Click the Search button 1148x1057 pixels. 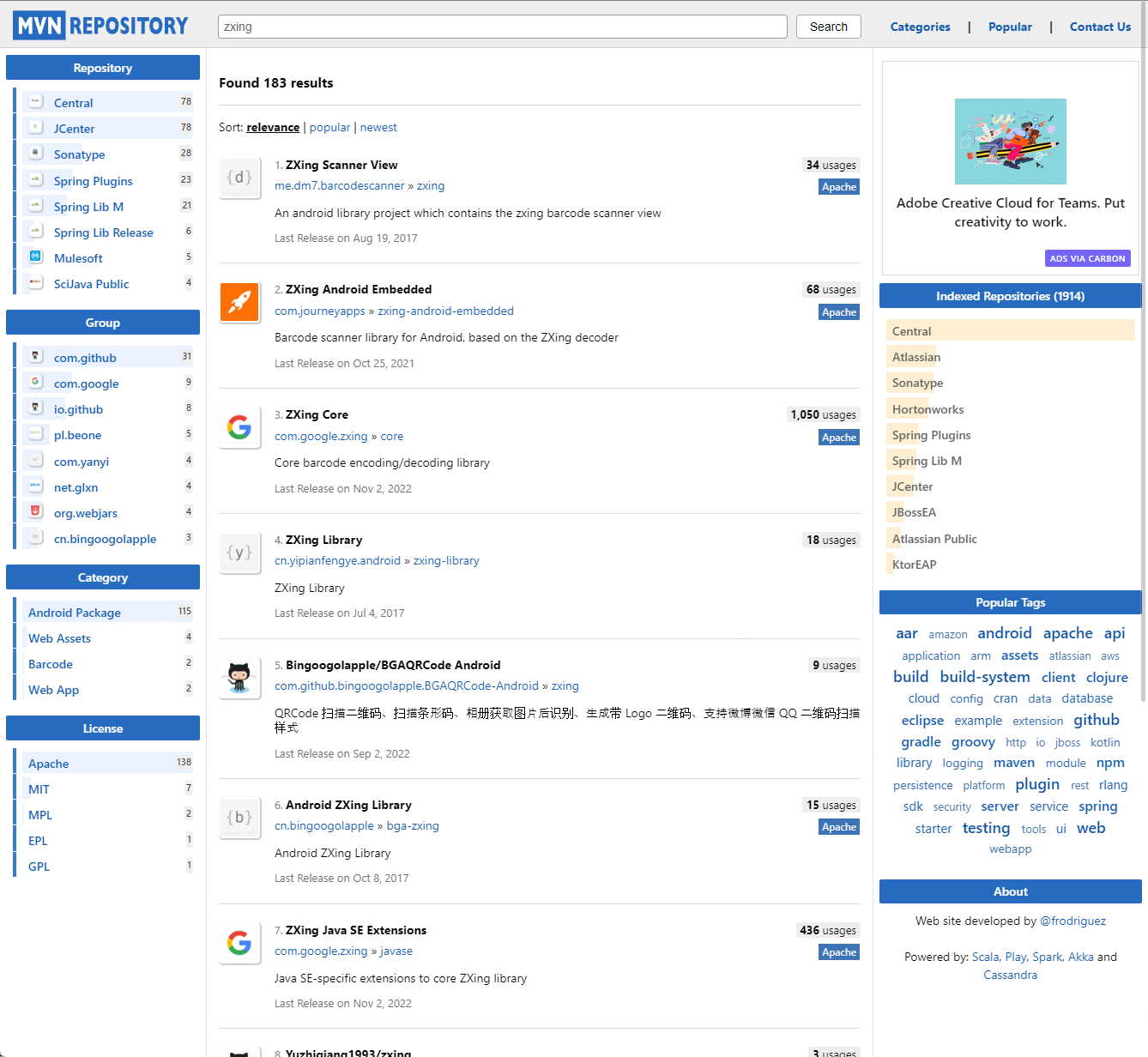pos(828,27)
